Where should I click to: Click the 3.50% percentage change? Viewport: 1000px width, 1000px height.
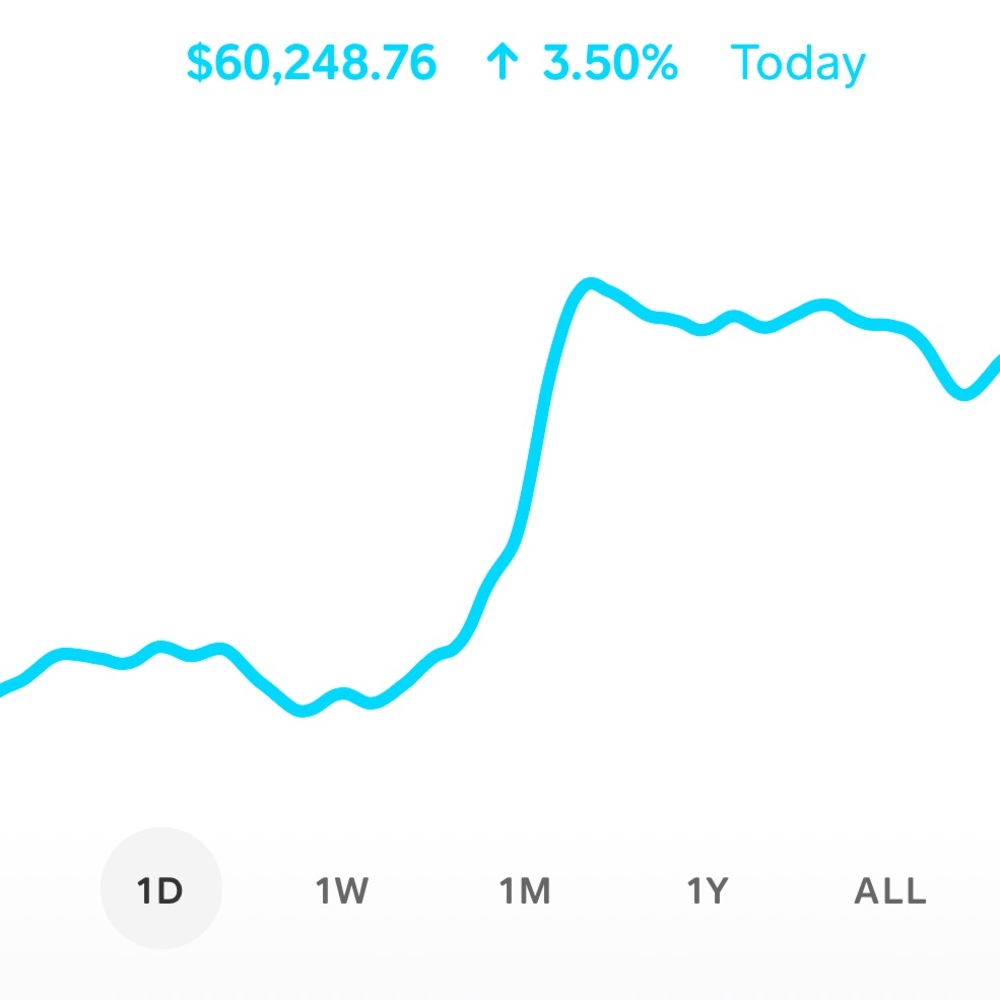click(x=610, y=64)
